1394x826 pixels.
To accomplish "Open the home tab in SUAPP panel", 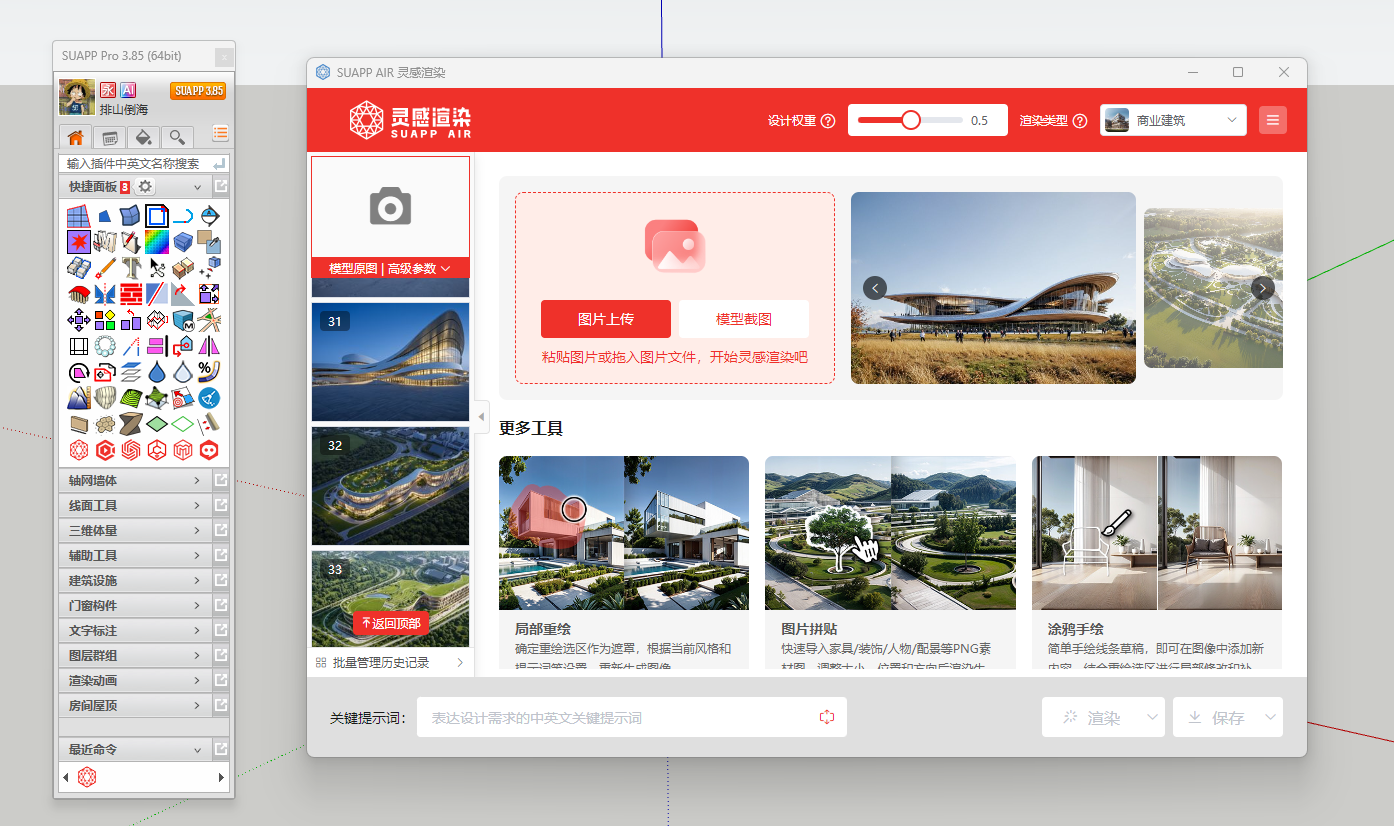I will pos(74,137).
